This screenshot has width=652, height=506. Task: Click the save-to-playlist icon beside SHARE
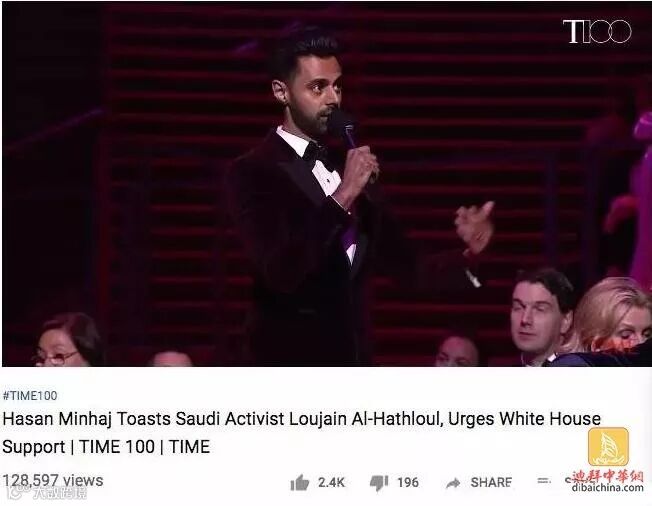click(x=542, y=481)
